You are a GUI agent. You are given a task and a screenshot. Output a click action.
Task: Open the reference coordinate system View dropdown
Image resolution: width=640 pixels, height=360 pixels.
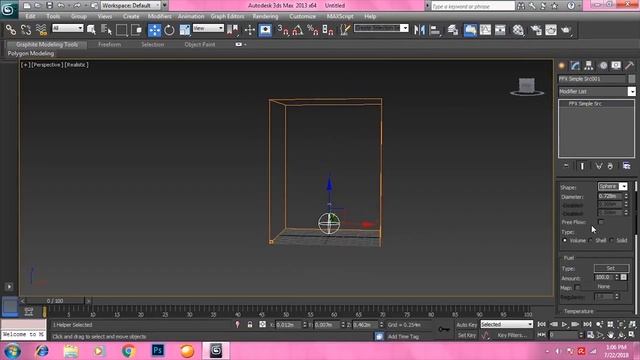[x=208, y=28]
